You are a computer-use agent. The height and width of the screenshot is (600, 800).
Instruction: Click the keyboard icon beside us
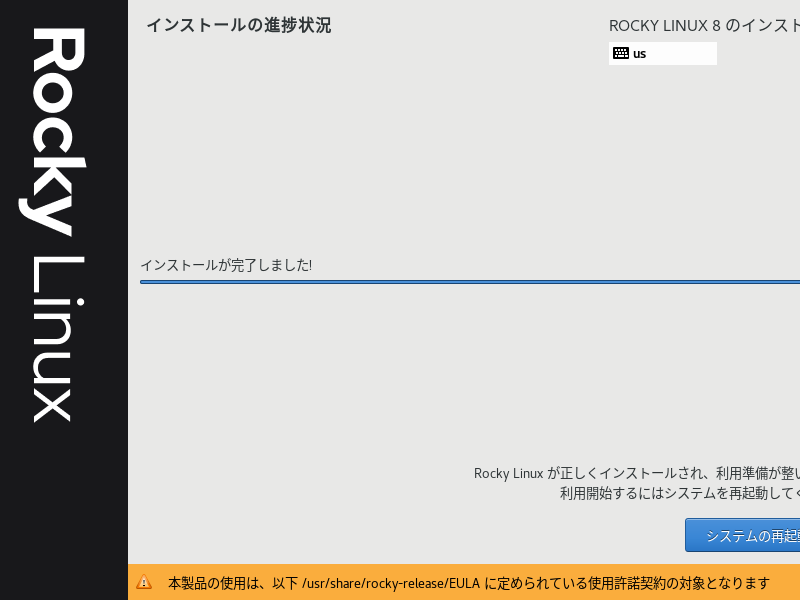pos(621,53)
